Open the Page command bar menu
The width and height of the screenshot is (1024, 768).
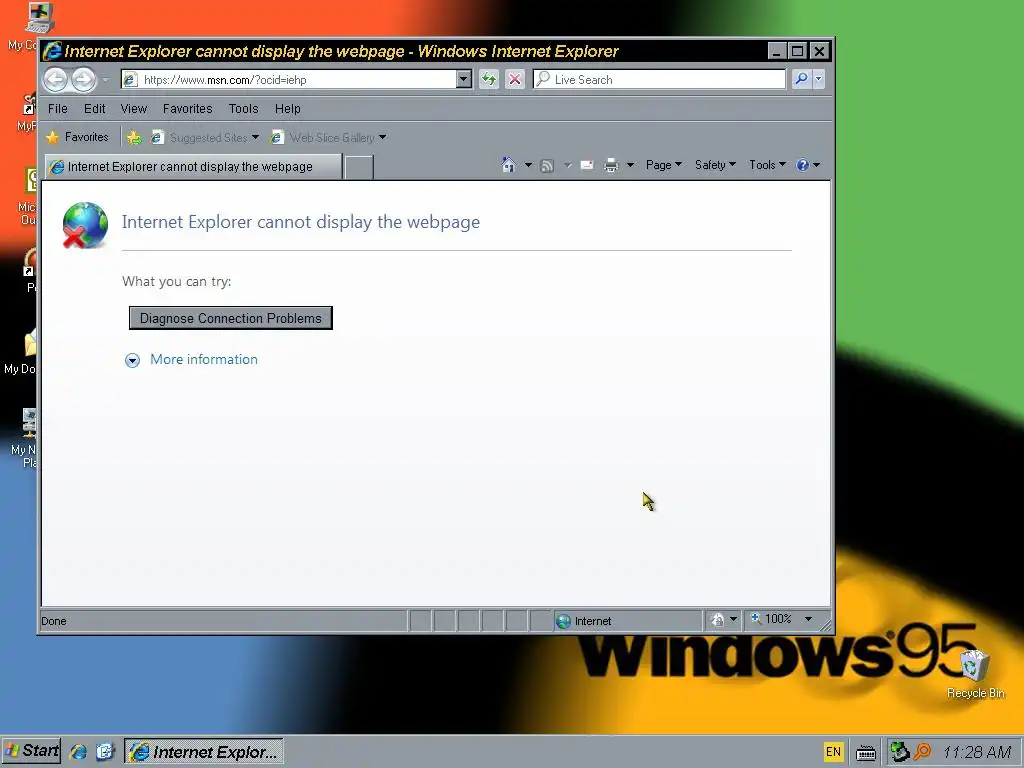(x=664, y=165)
